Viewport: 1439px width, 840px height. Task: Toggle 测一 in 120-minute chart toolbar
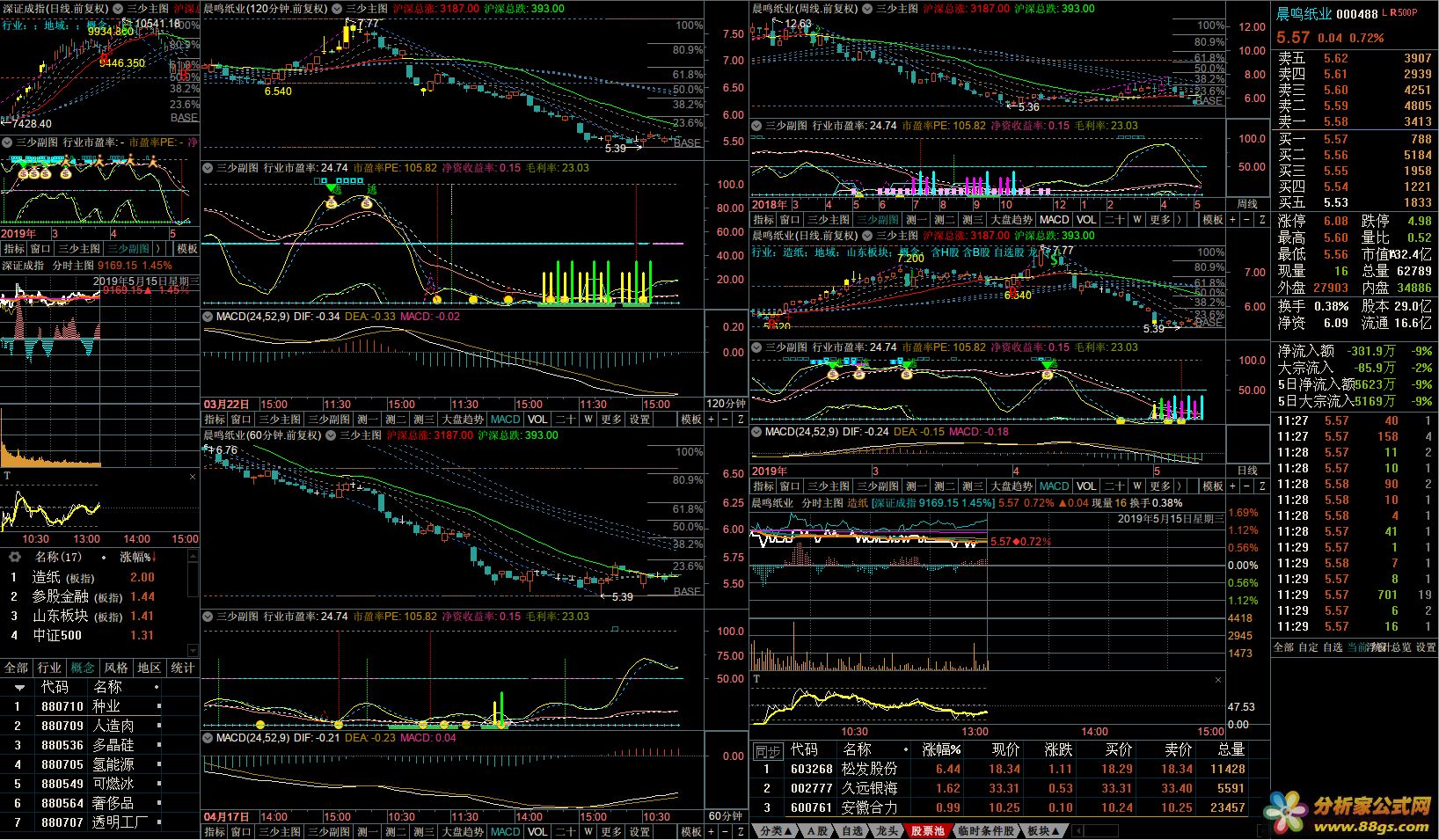coord(368,420)
